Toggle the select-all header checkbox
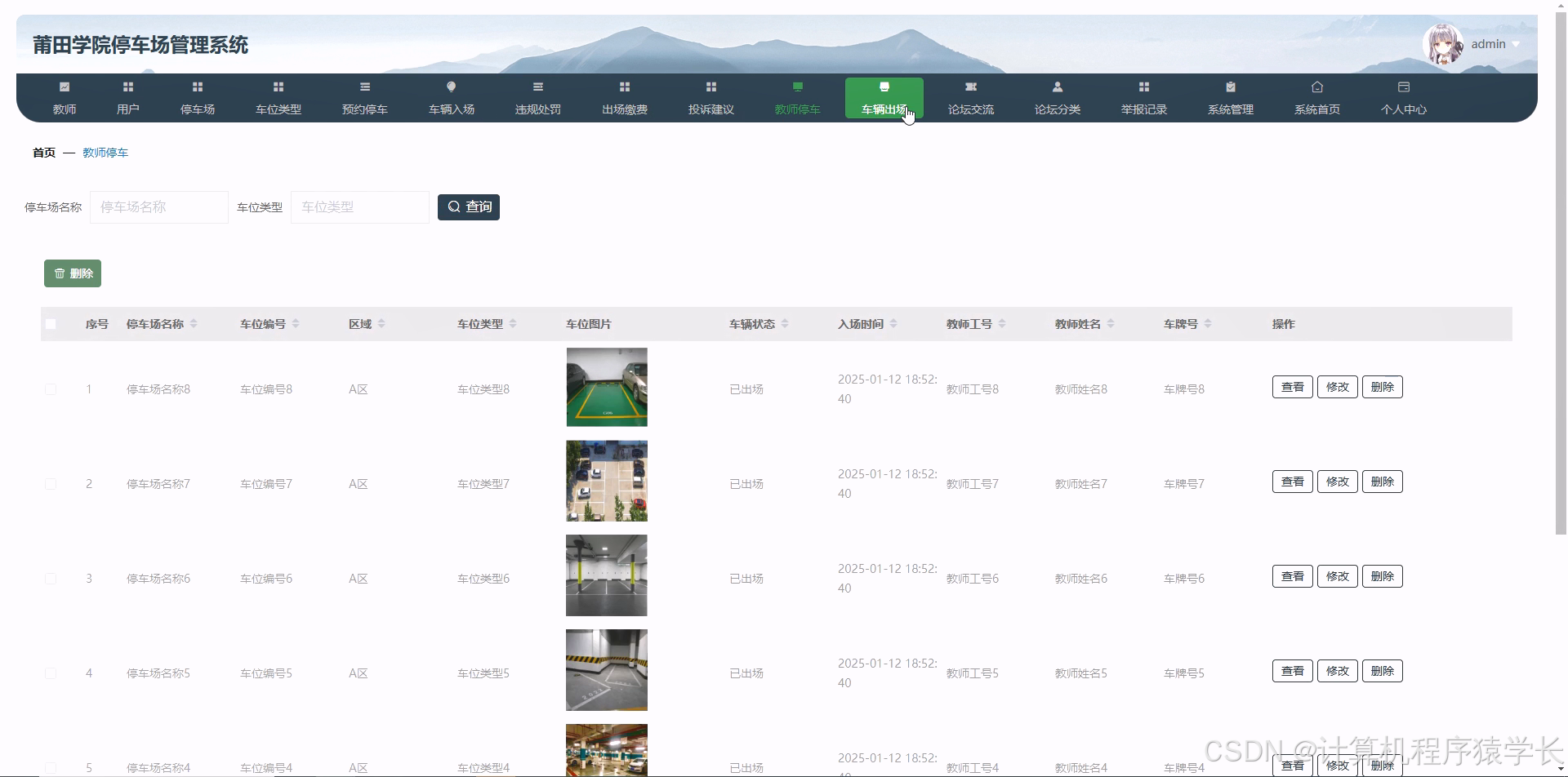1568x777 pixels. coord(51,324)
